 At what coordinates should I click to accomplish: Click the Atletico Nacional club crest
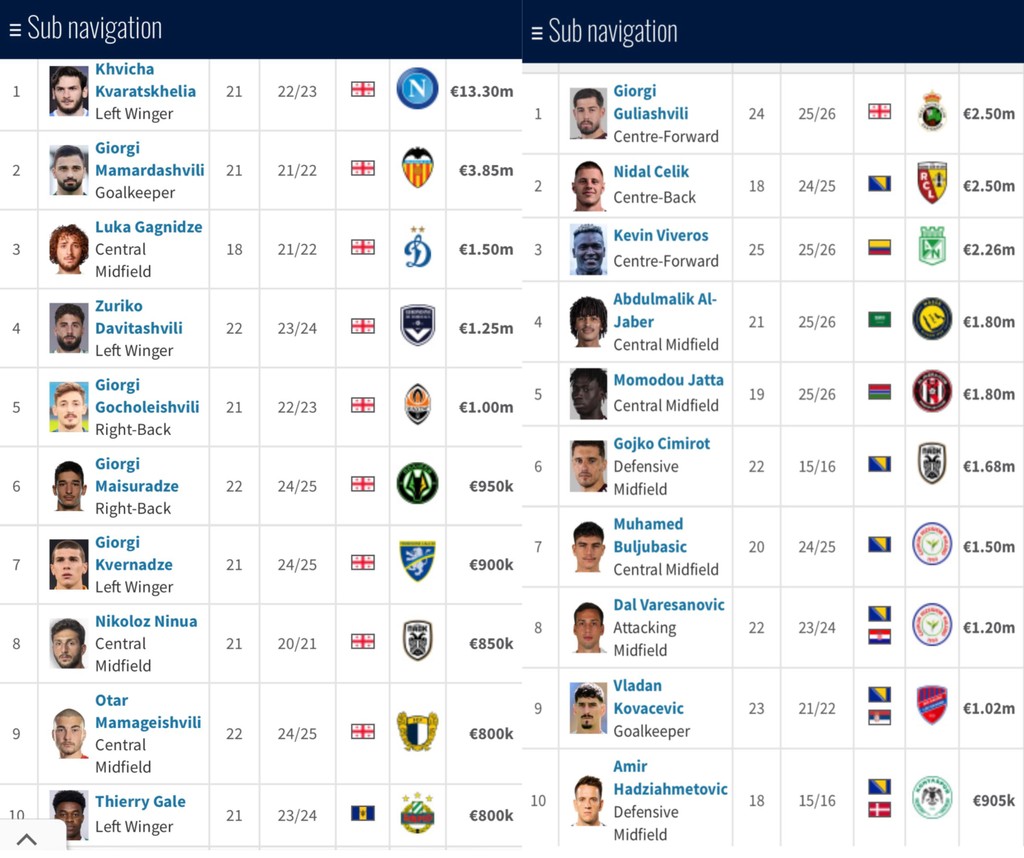click(932, 247)
